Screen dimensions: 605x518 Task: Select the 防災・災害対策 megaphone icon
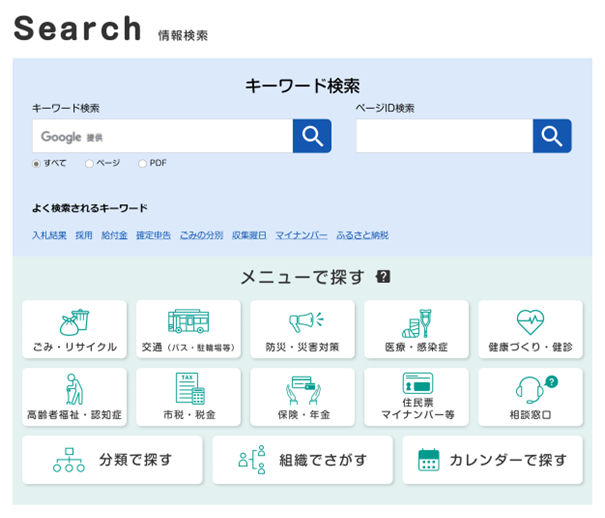(306, 322)
